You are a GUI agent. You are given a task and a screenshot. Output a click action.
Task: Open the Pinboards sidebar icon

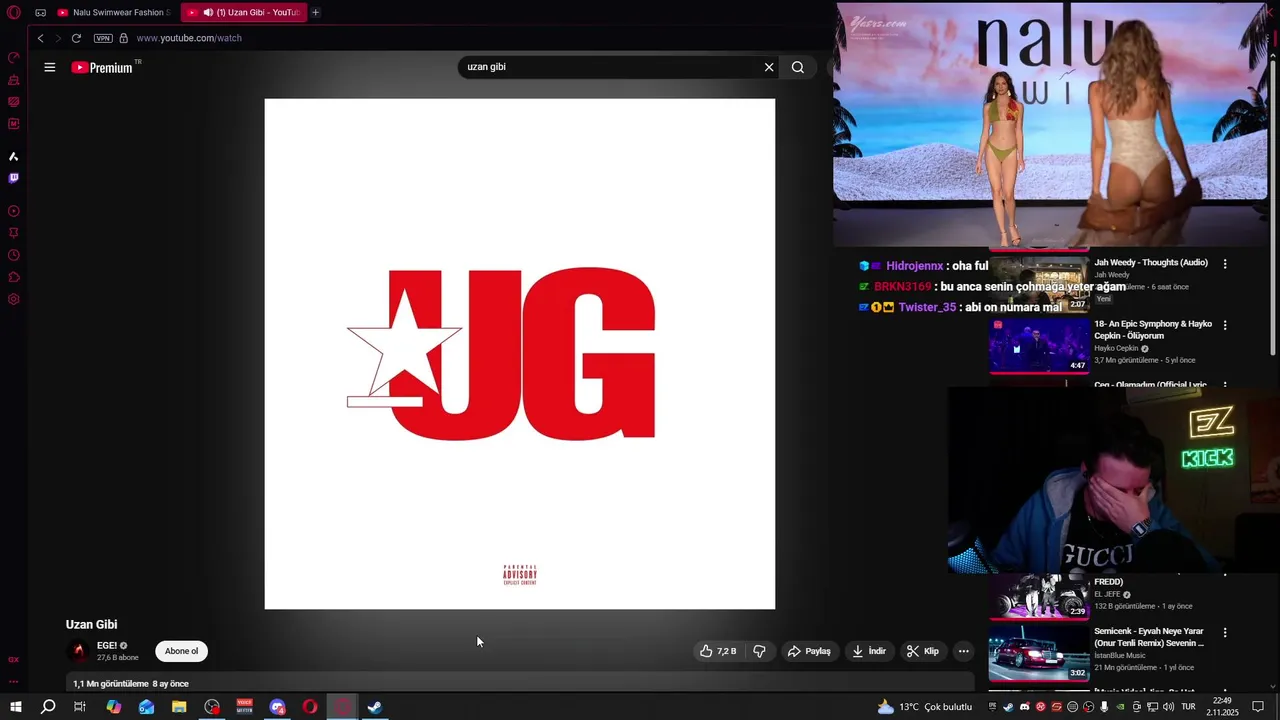[14, 233]
